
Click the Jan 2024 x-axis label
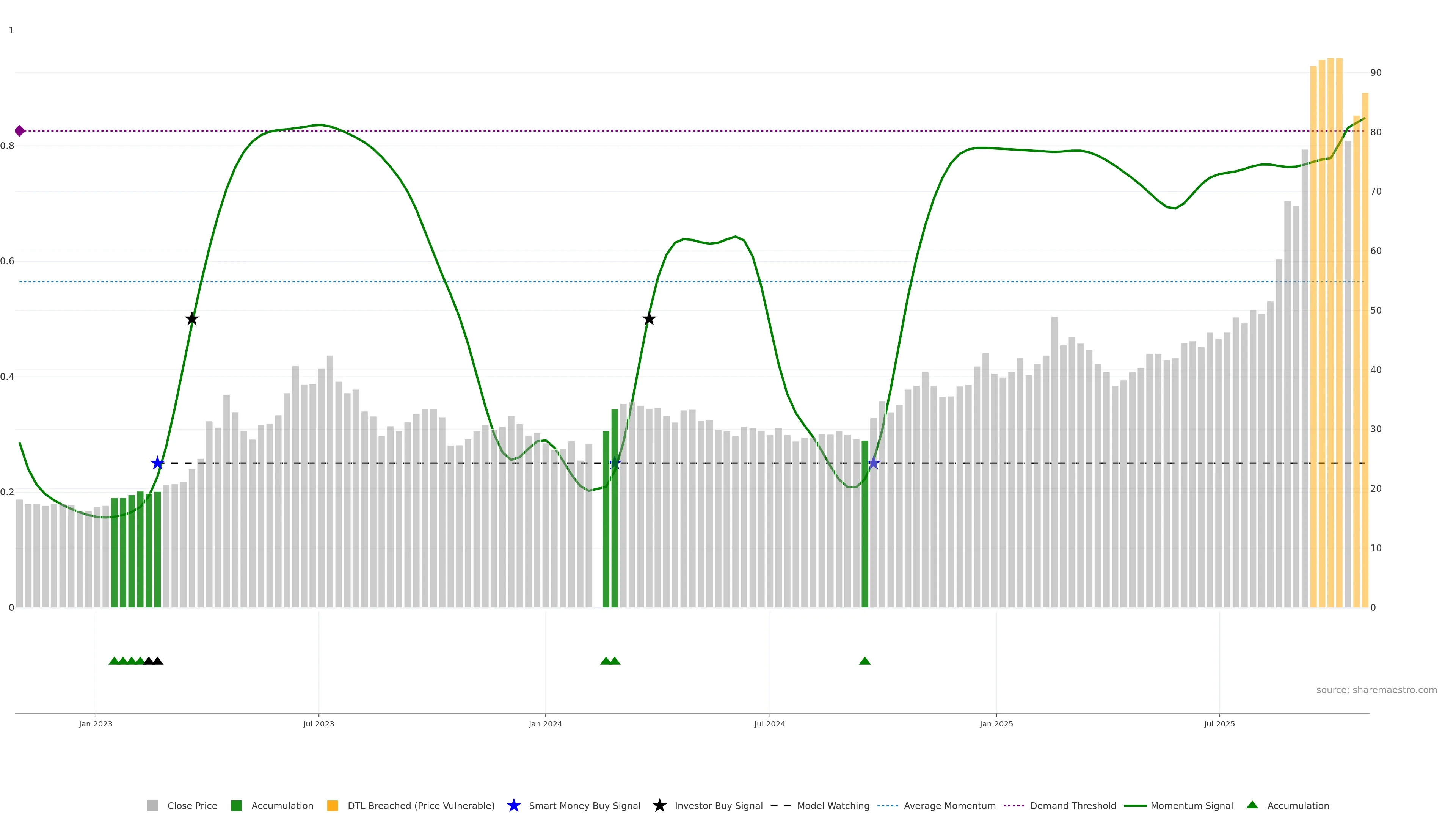point(545,724)
